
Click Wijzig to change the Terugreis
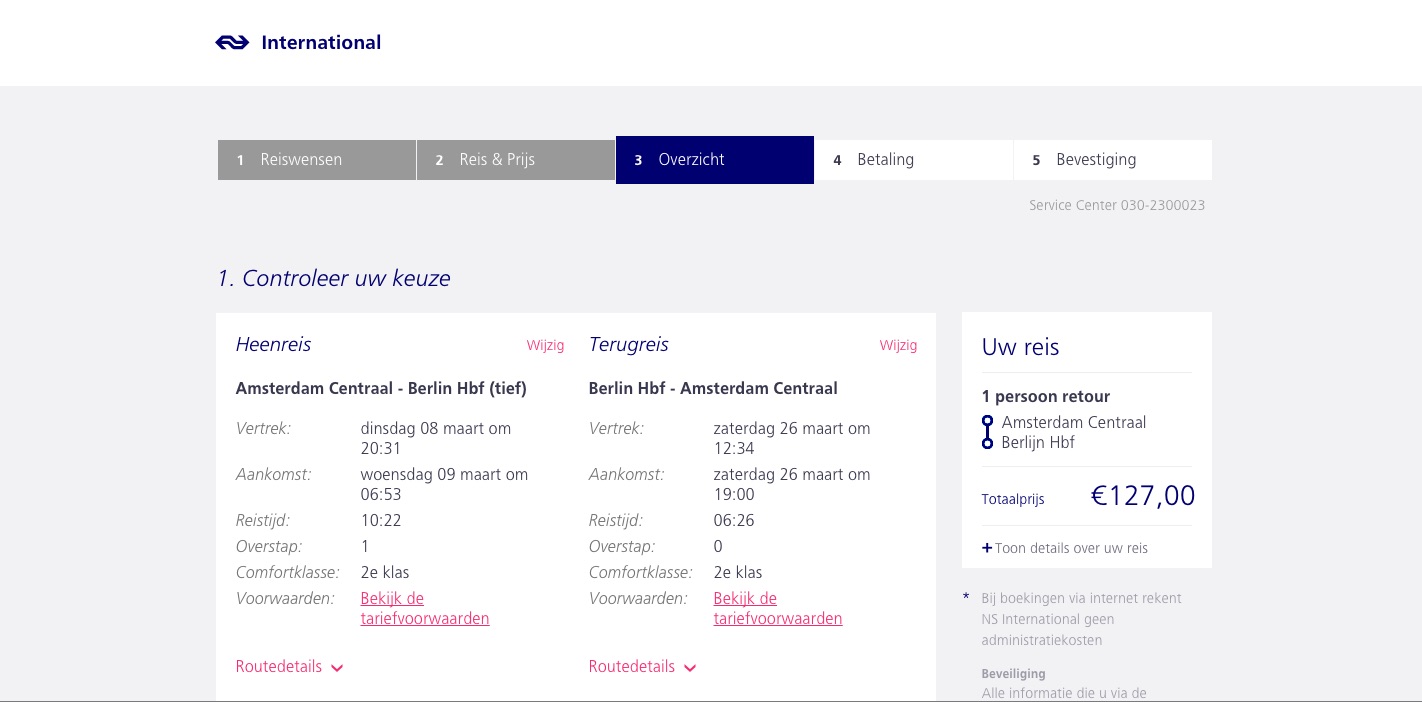(x=898, y=345)
